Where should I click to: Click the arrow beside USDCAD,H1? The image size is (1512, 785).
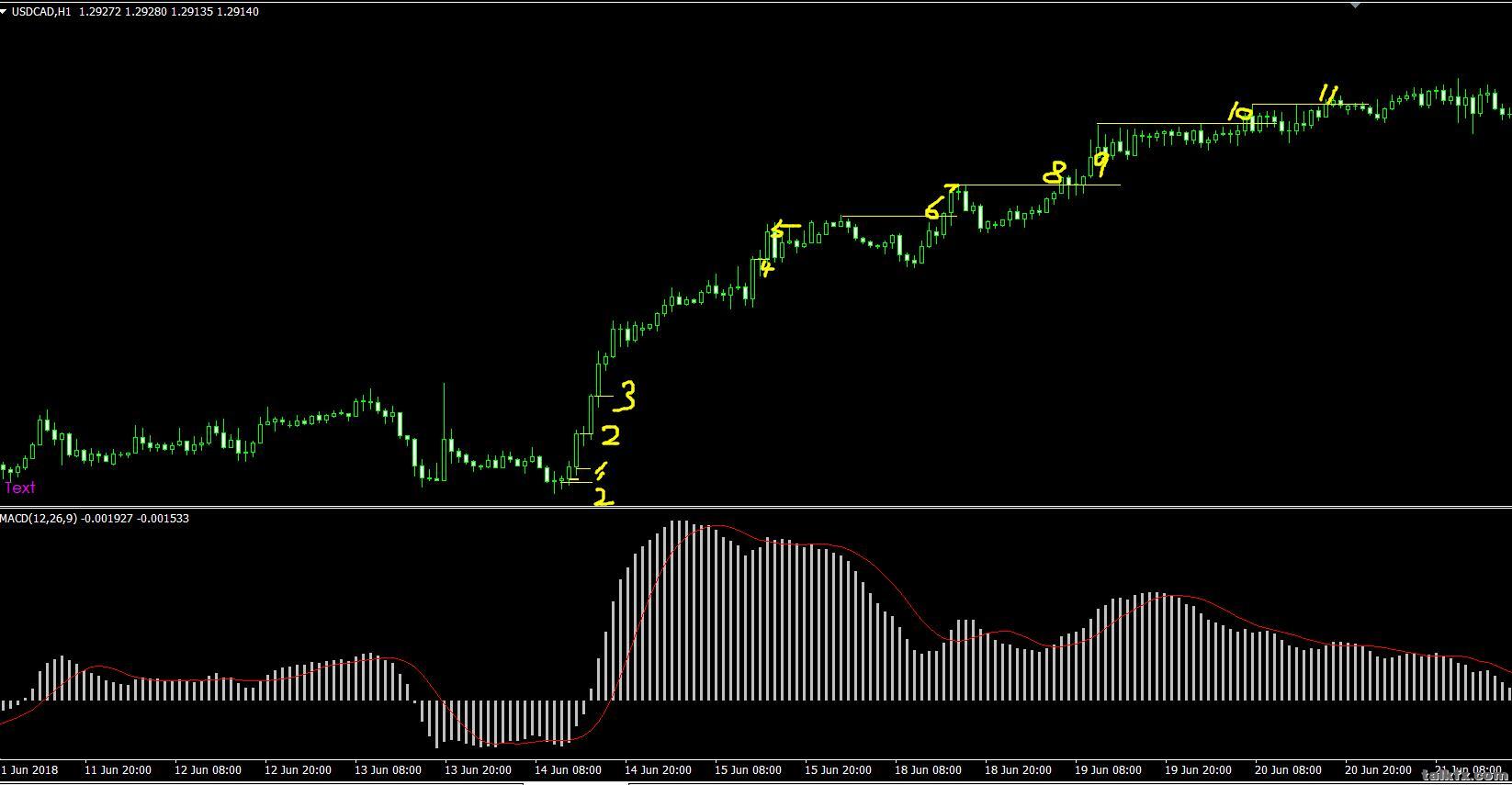pyautogui.click(x=5, y=11)
